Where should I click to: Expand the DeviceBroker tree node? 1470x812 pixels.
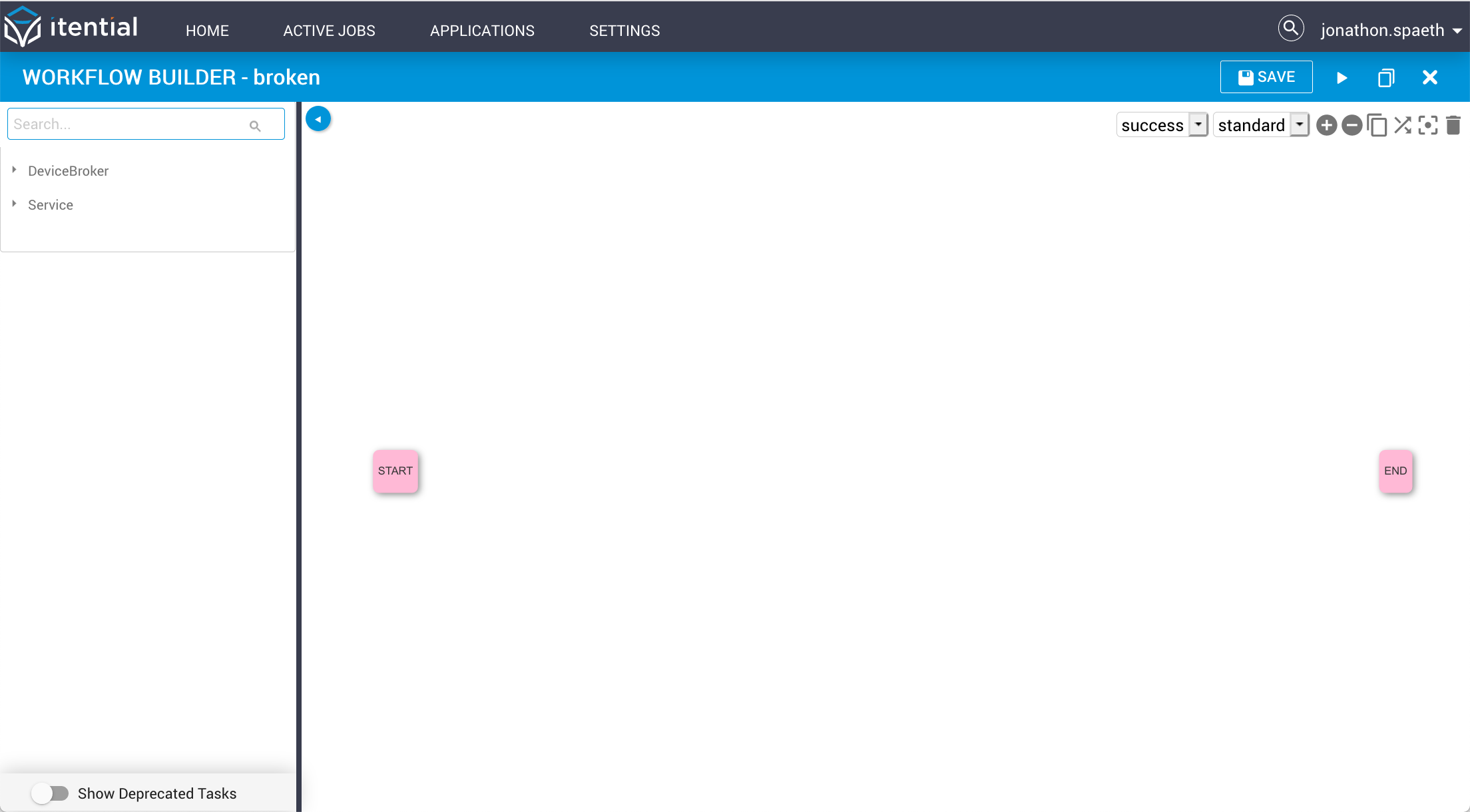(x=14, y=170)
